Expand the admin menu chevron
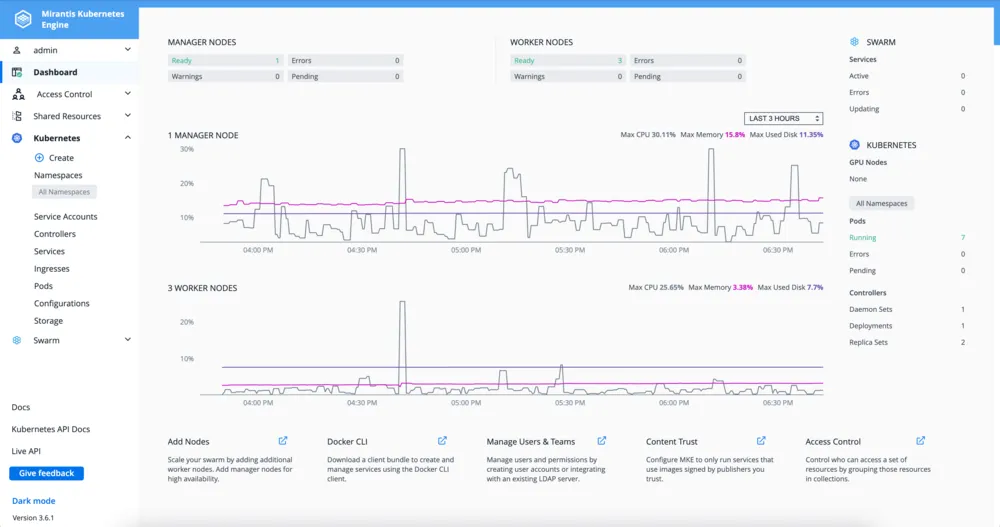Screen dimensions: 1000x527 tap(128, 50)
